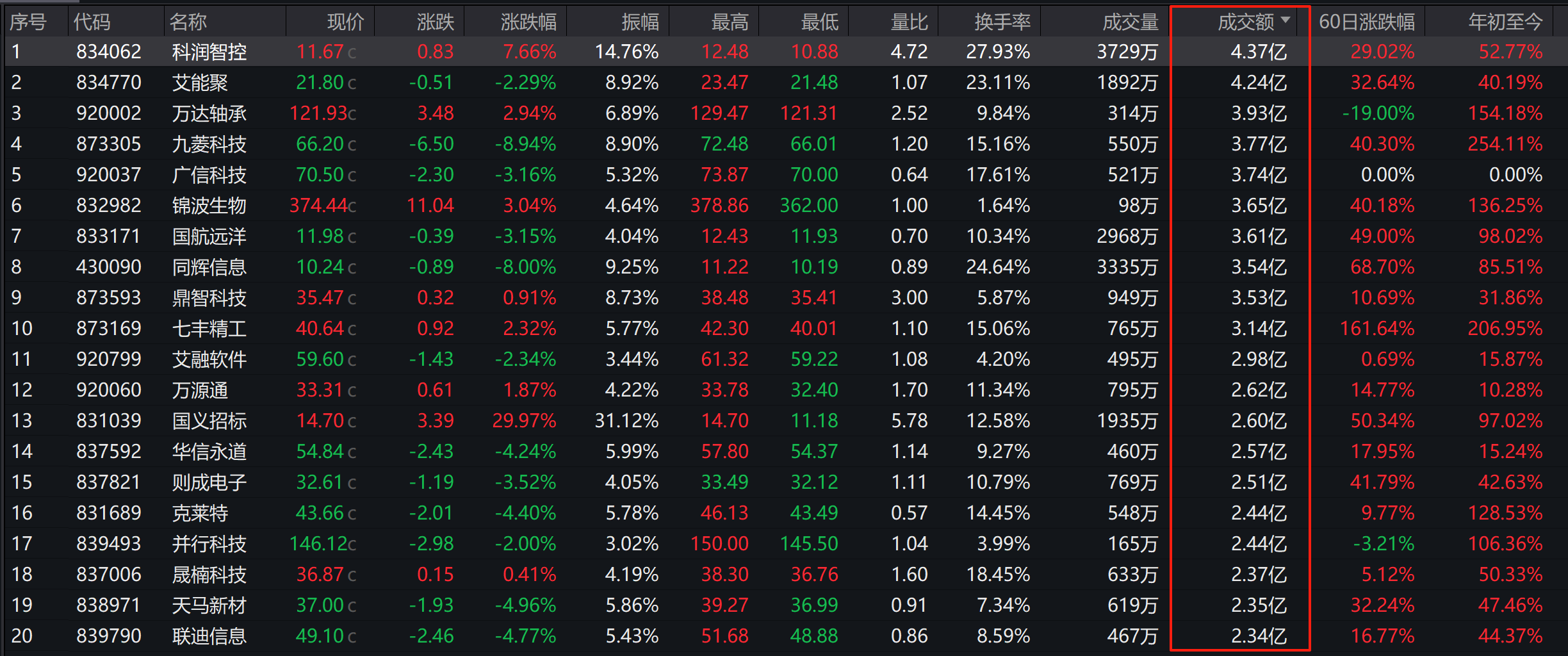The width and height of the screenshot is (1568, 656).
Task: Select stock name 华信永道
Action: tap(209, 451)
